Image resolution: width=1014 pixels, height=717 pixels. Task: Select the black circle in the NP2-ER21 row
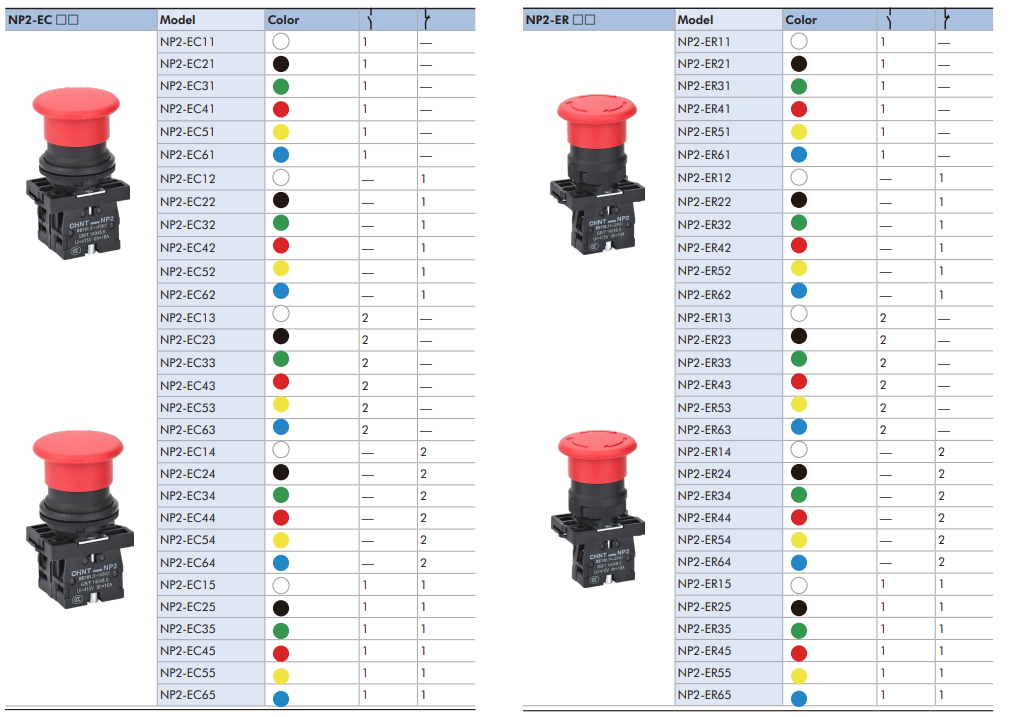point(799,63)
